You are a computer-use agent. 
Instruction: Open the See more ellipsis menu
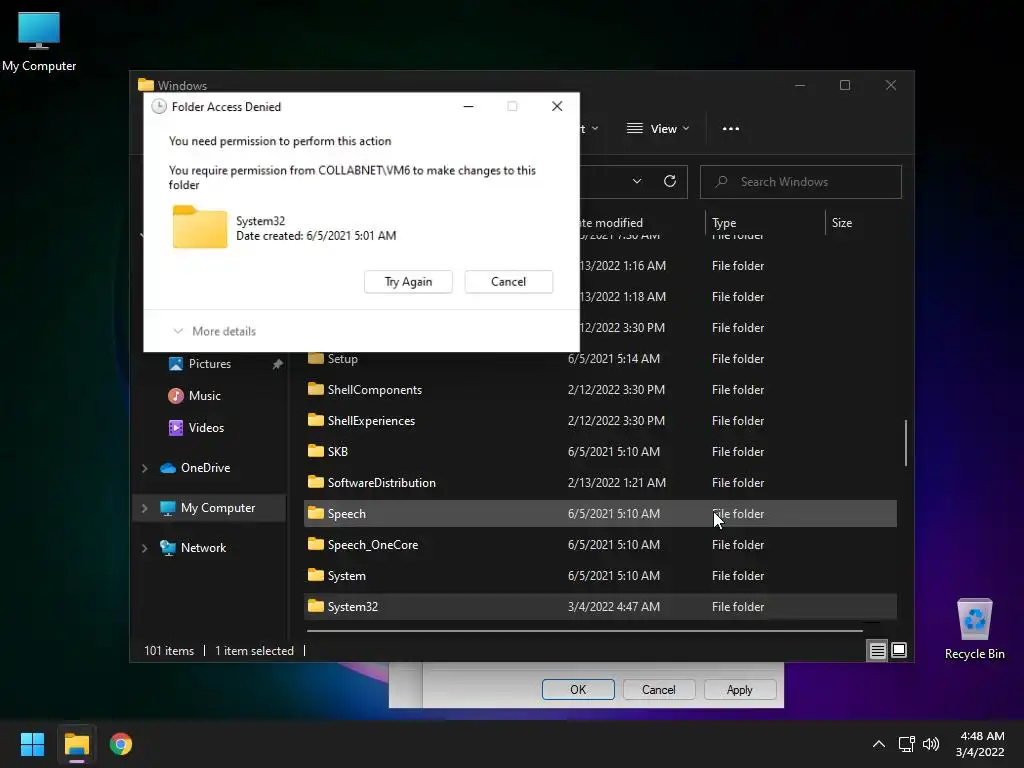click(x=731, y=129)
